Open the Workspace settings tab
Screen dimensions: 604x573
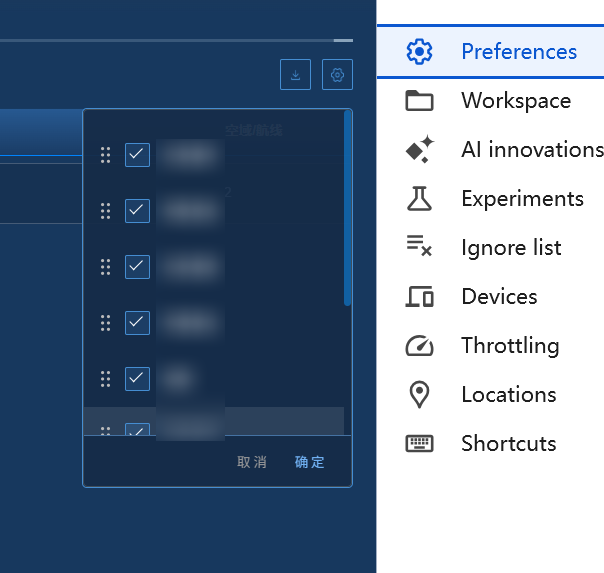[x=490, y=101]
